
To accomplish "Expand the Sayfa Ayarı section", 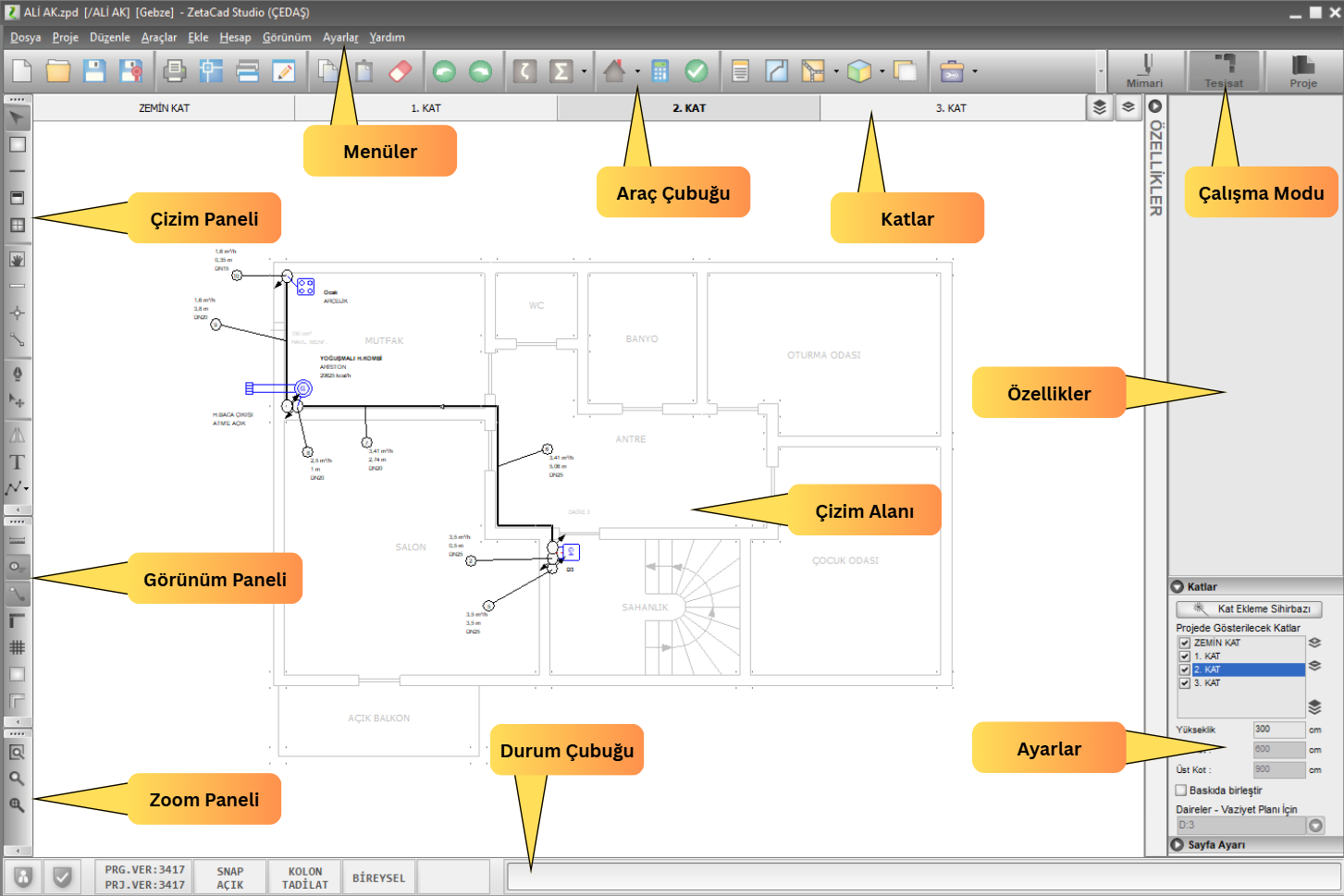I will (x=1178, y=845).
